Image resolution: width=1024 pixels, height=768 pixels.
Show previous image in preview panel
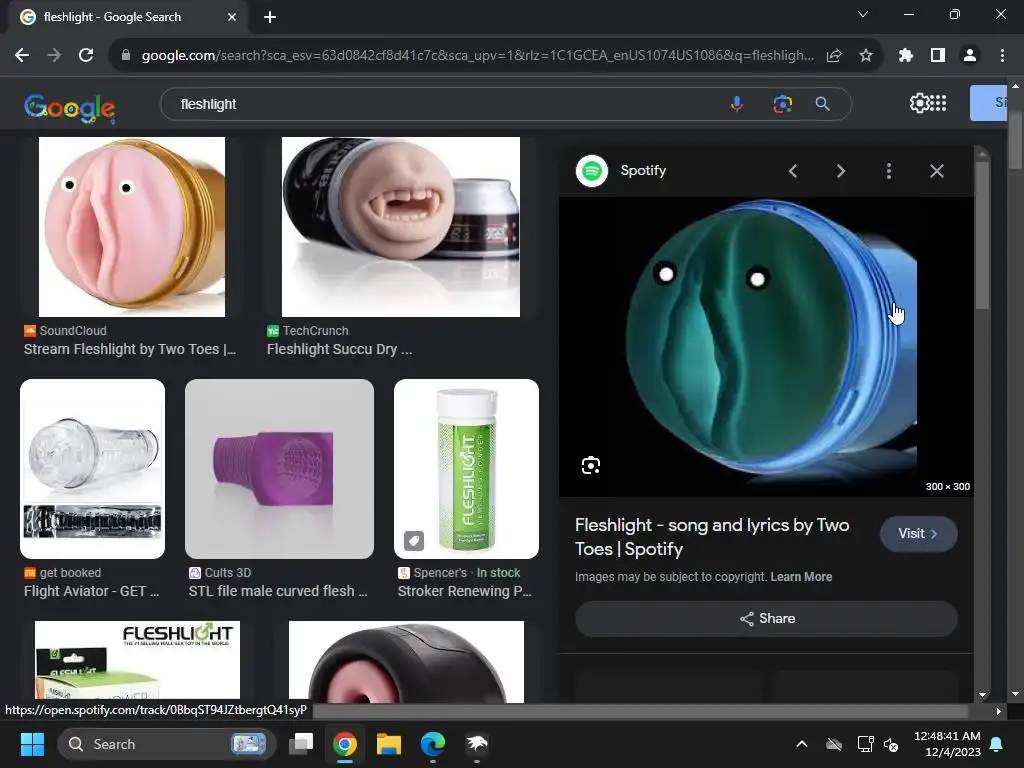tap(793, 171)
